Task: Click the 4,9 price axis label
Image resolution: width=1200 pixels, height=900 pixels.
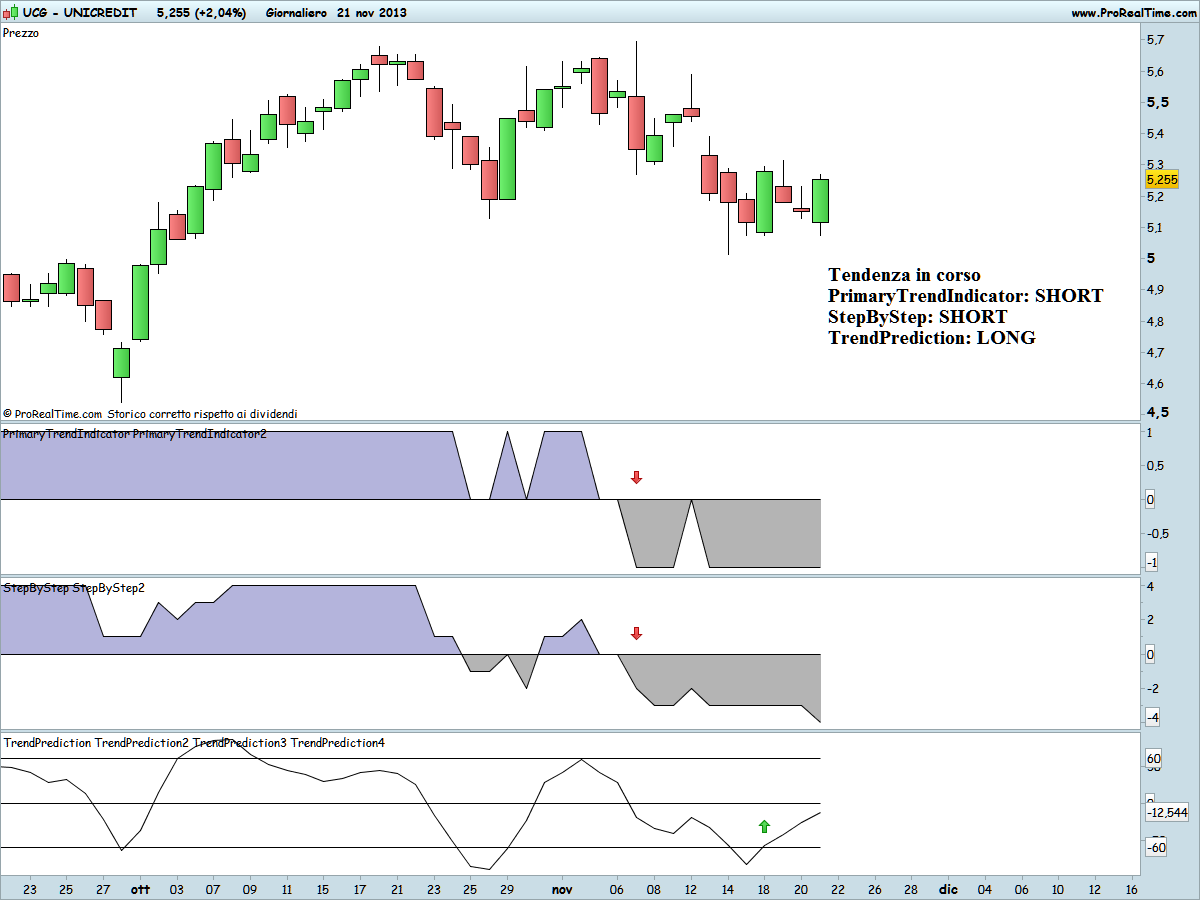Action: pos(1154,290)
